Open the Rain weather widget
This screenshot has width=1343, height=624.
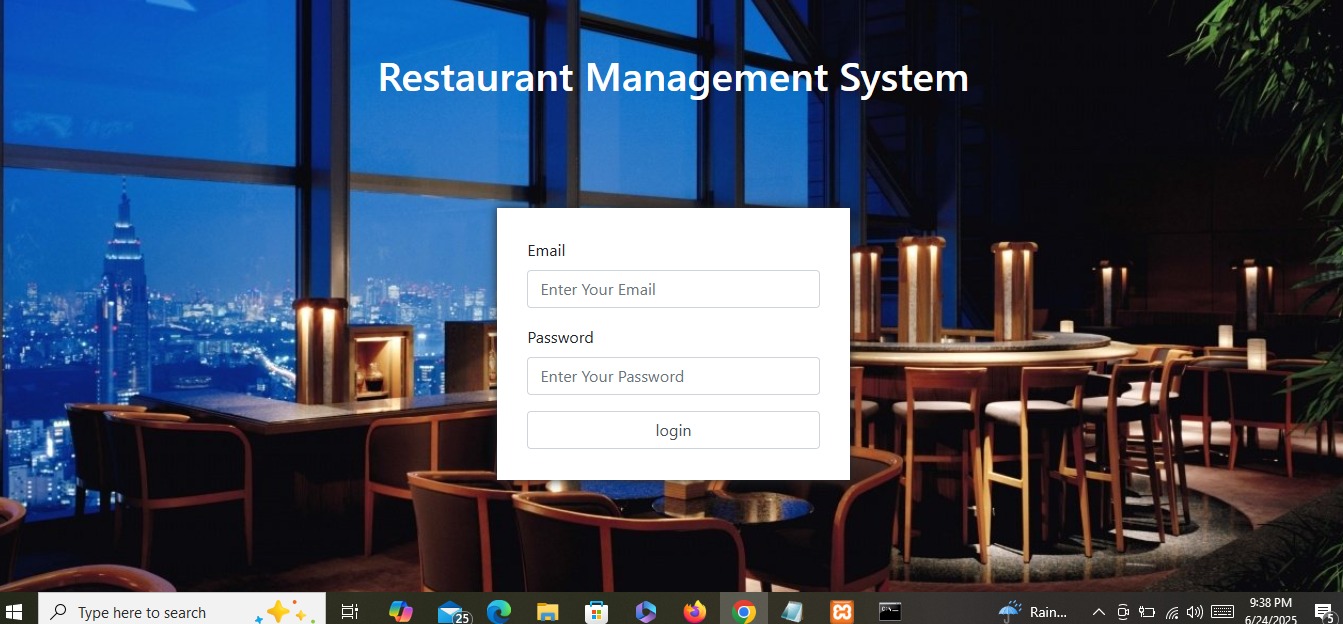coord(1034,612)
